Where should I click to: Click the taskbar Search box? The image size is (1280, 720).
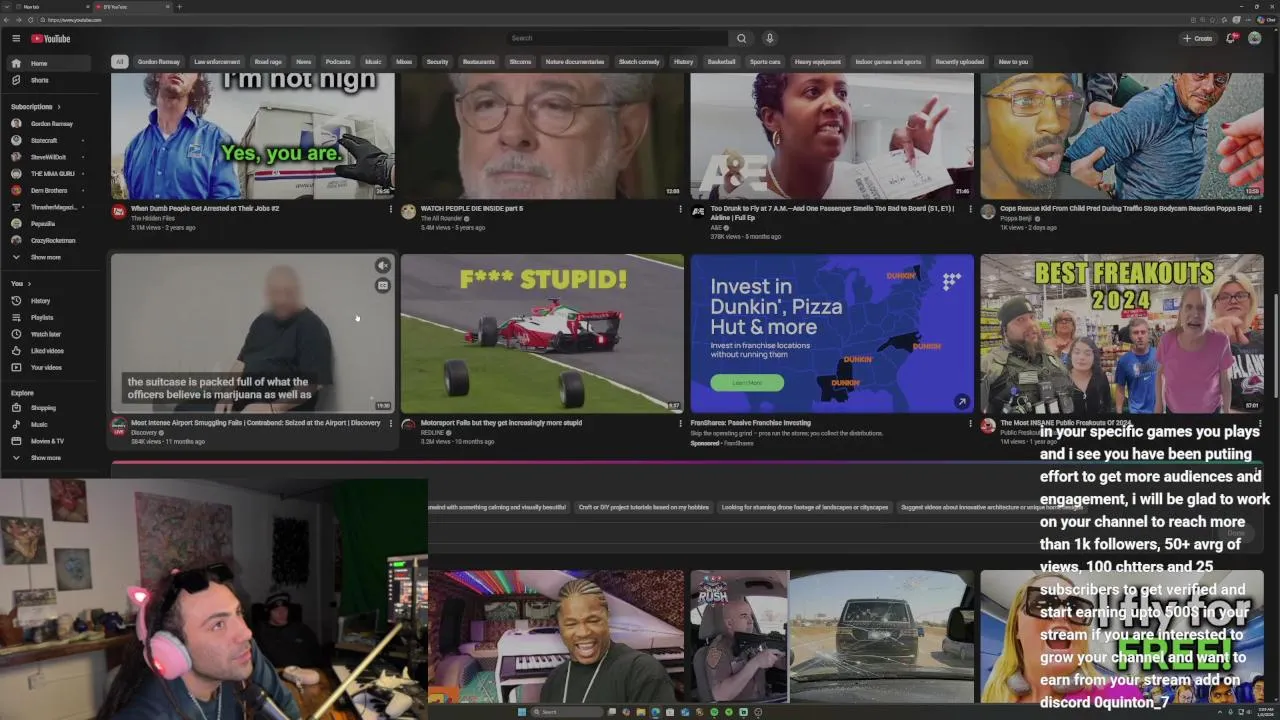[x=566, y=712]
